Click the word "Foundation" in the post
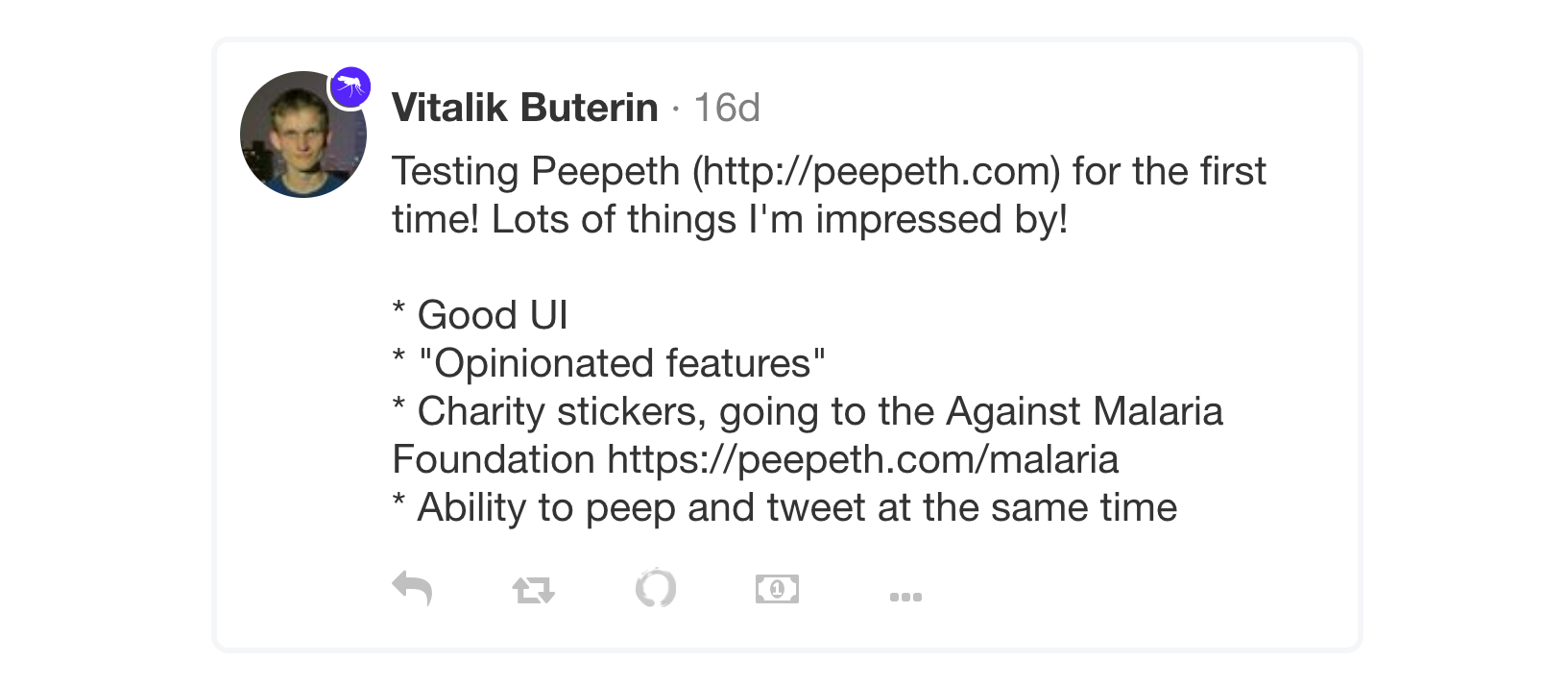The width and height of the screenshot is (1568, 686). [x=494, y=459]
